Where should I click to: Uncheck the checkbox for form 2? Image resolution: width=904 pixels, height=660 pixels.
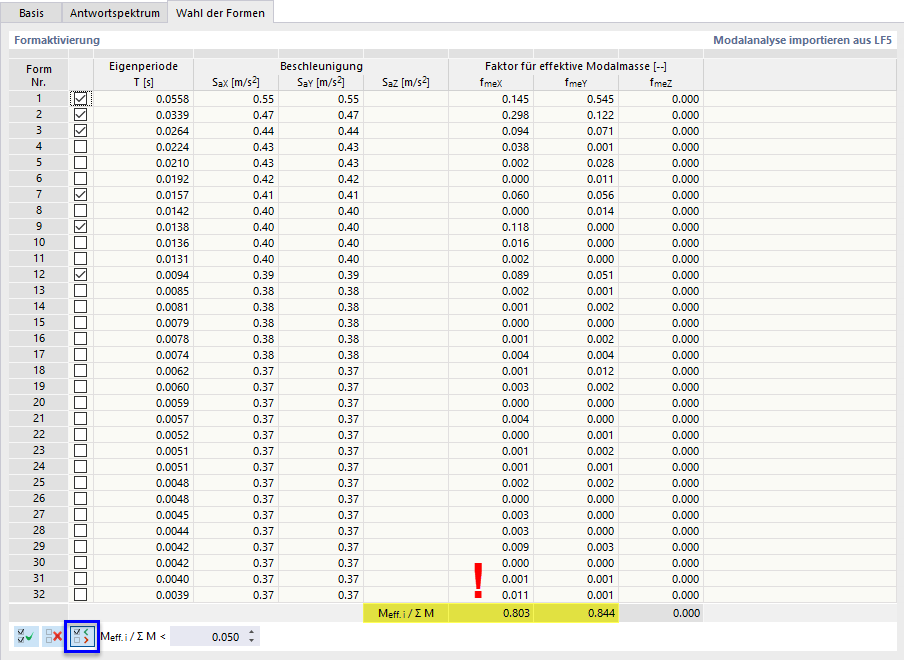pyautogui.click(x=81, y=115)
